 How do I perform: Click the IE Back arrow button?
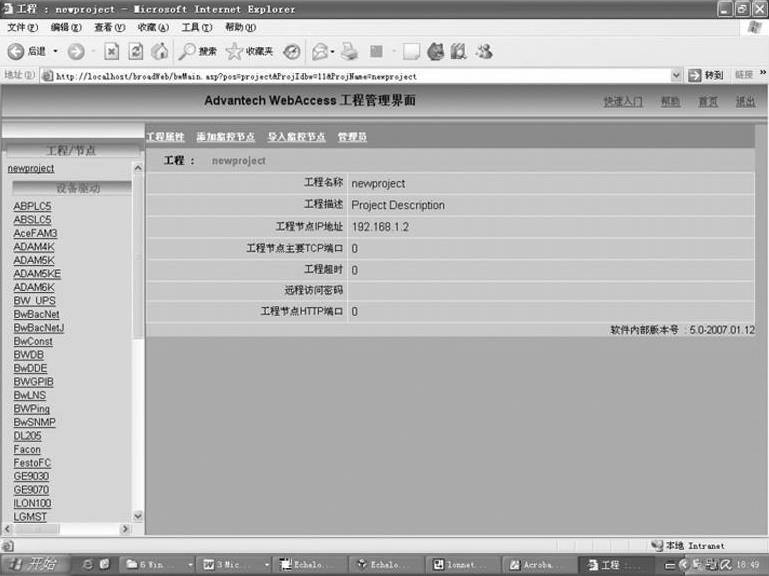[x=16, y=52]
